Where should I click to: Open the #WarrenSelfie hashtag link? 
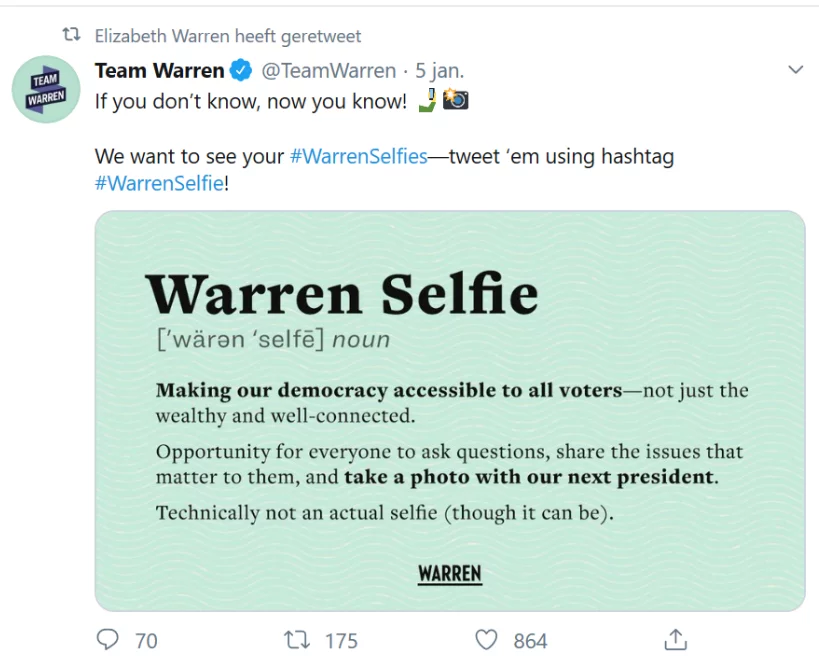coord(159,184)
